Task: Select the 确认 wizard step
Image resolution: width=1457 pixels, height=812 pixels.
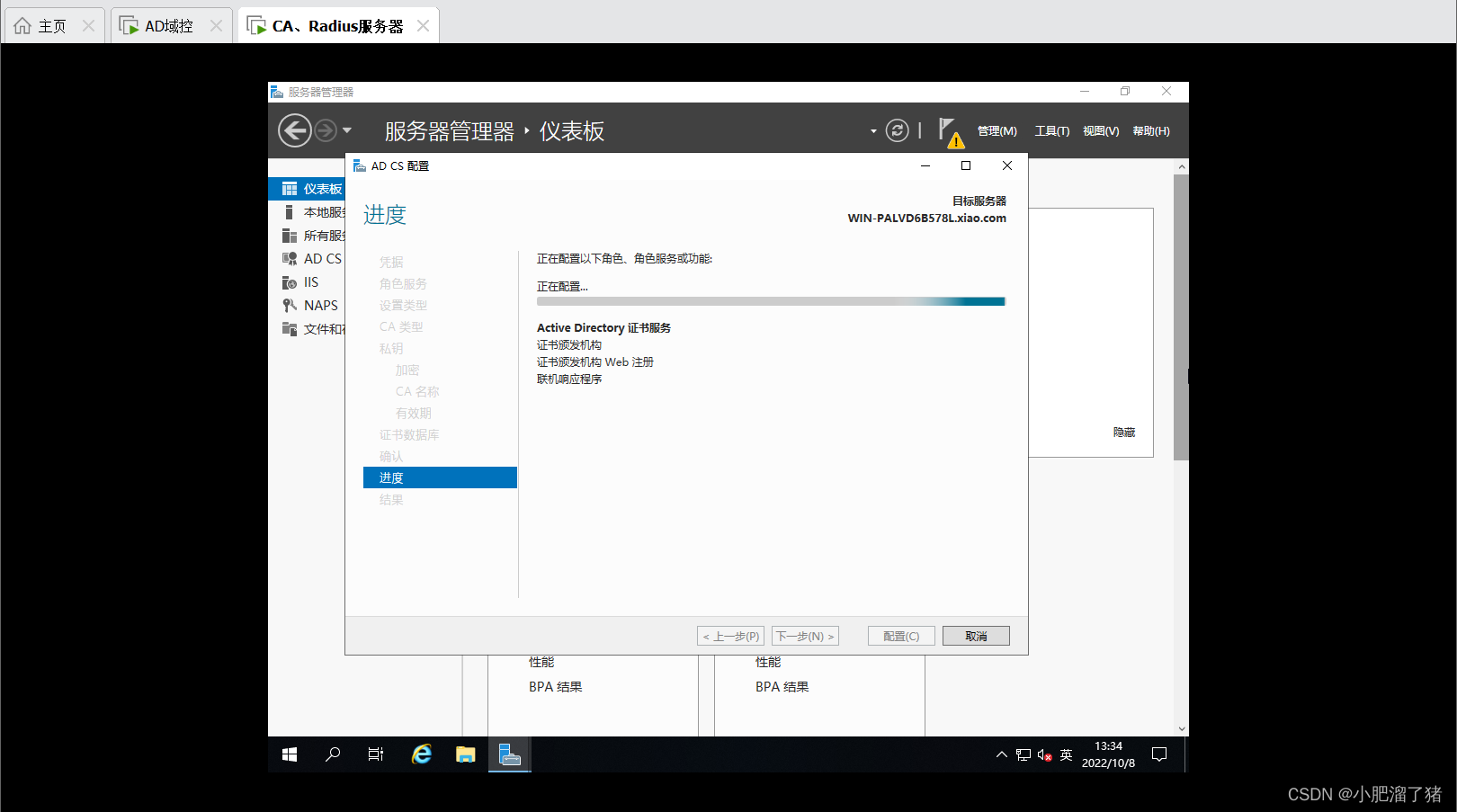Action: 391,456
